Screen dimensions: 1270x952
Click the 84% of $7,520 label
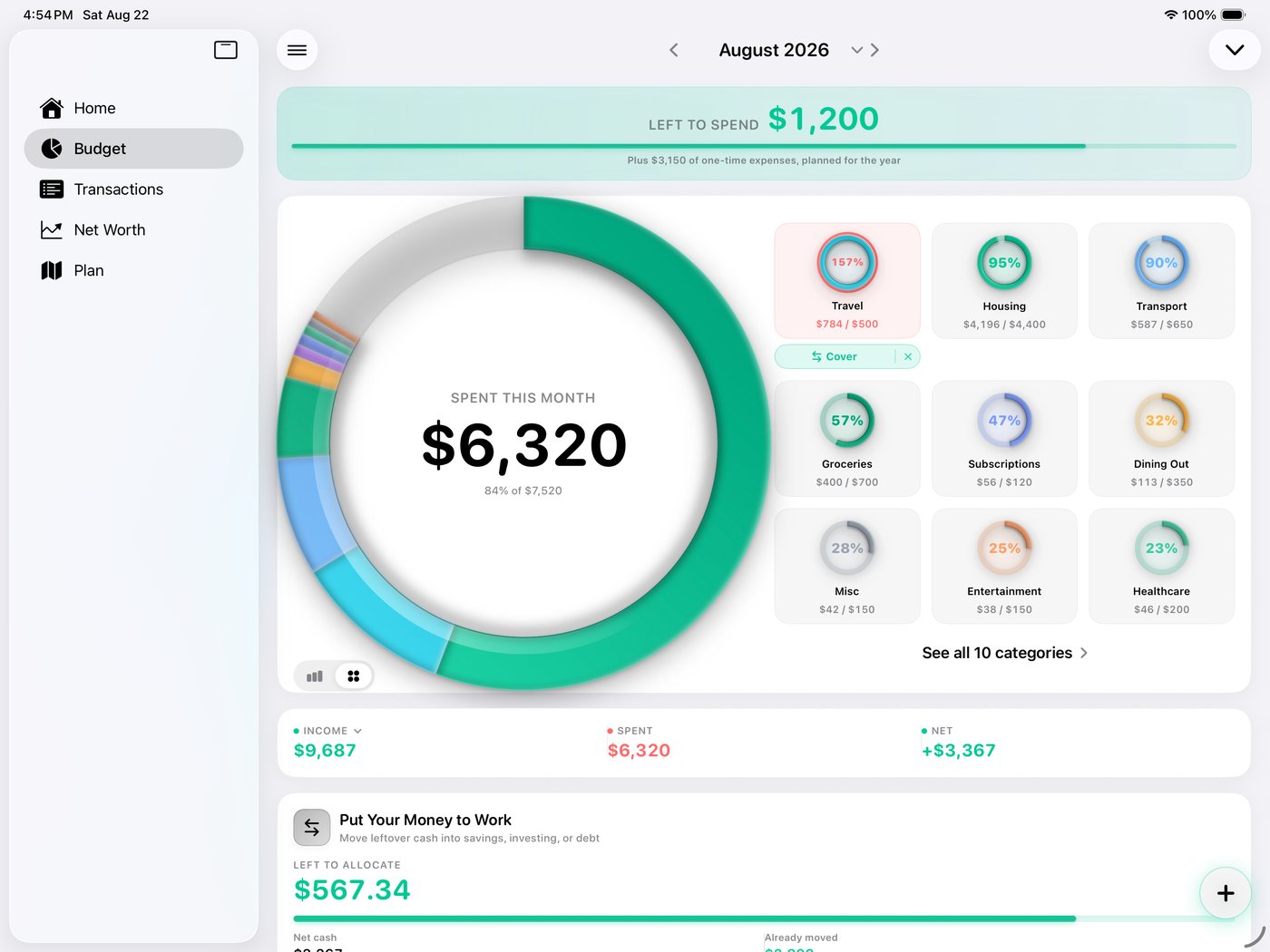pos(523,491)
